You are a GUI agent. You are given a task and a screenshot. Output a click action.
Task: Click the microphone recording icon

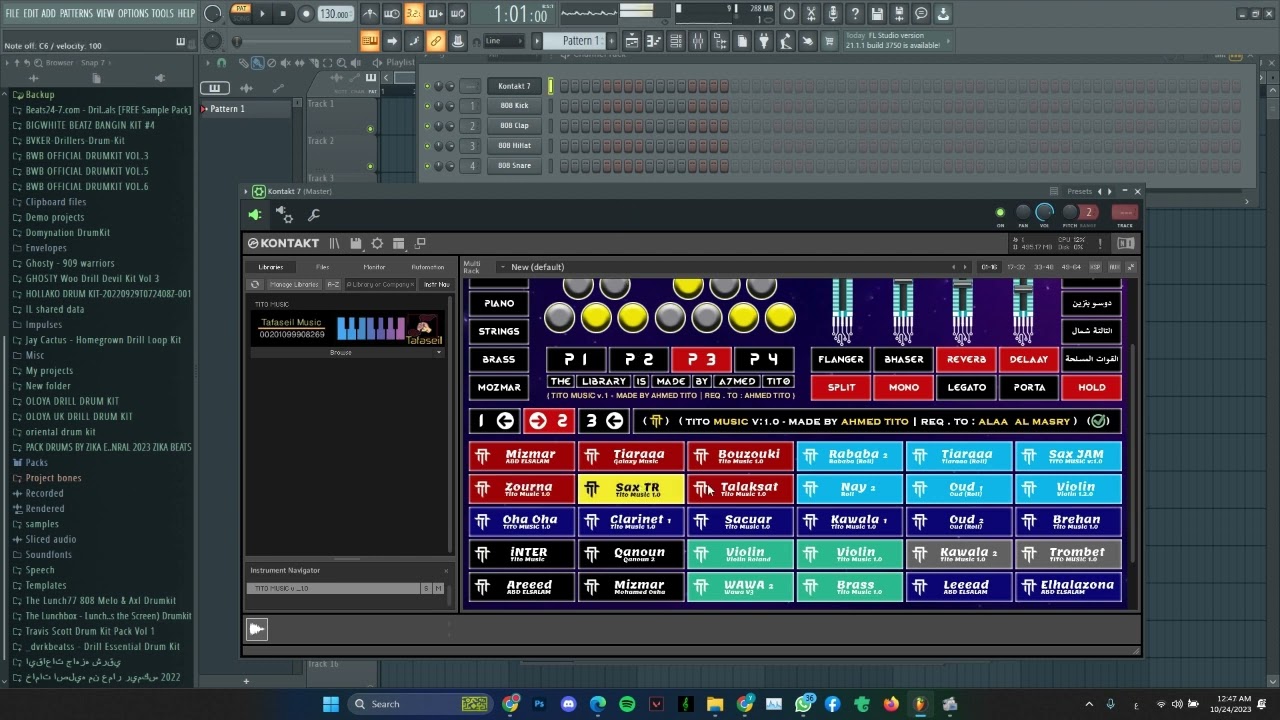point(833,14)
